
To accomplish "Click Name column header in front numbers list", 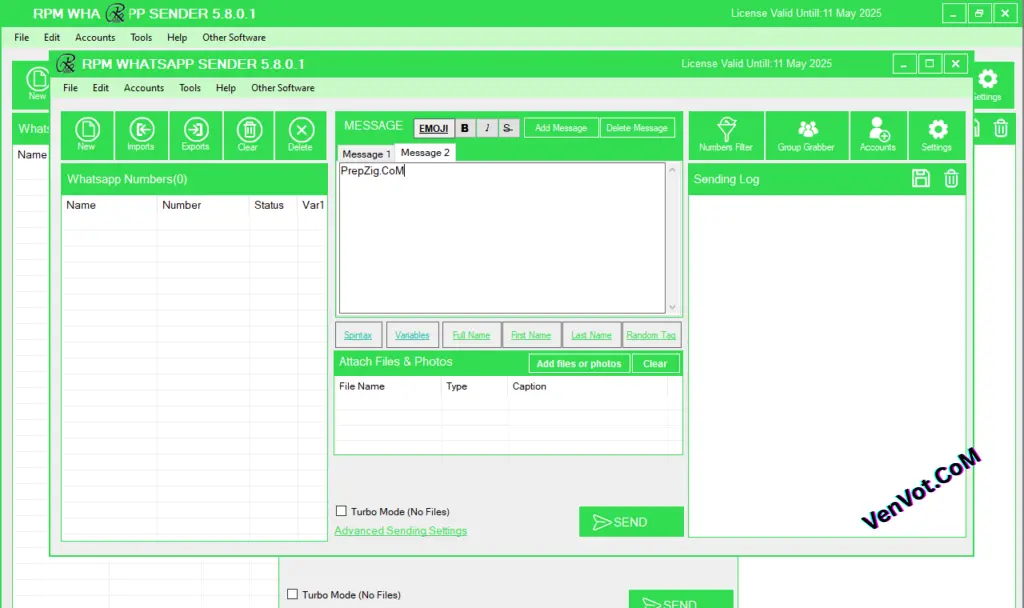I will click(110, 205).
